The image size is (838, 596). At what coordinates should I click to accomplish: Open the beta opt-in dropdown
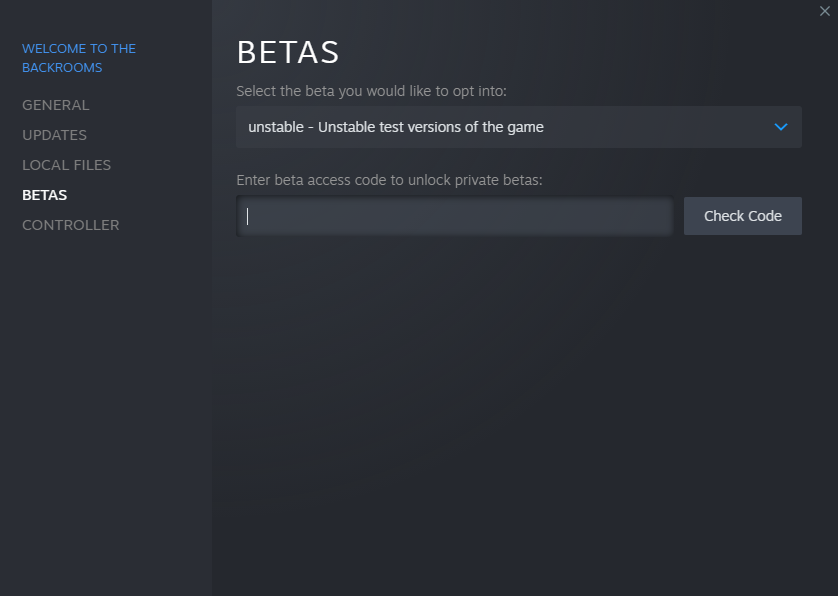[518, 127]
